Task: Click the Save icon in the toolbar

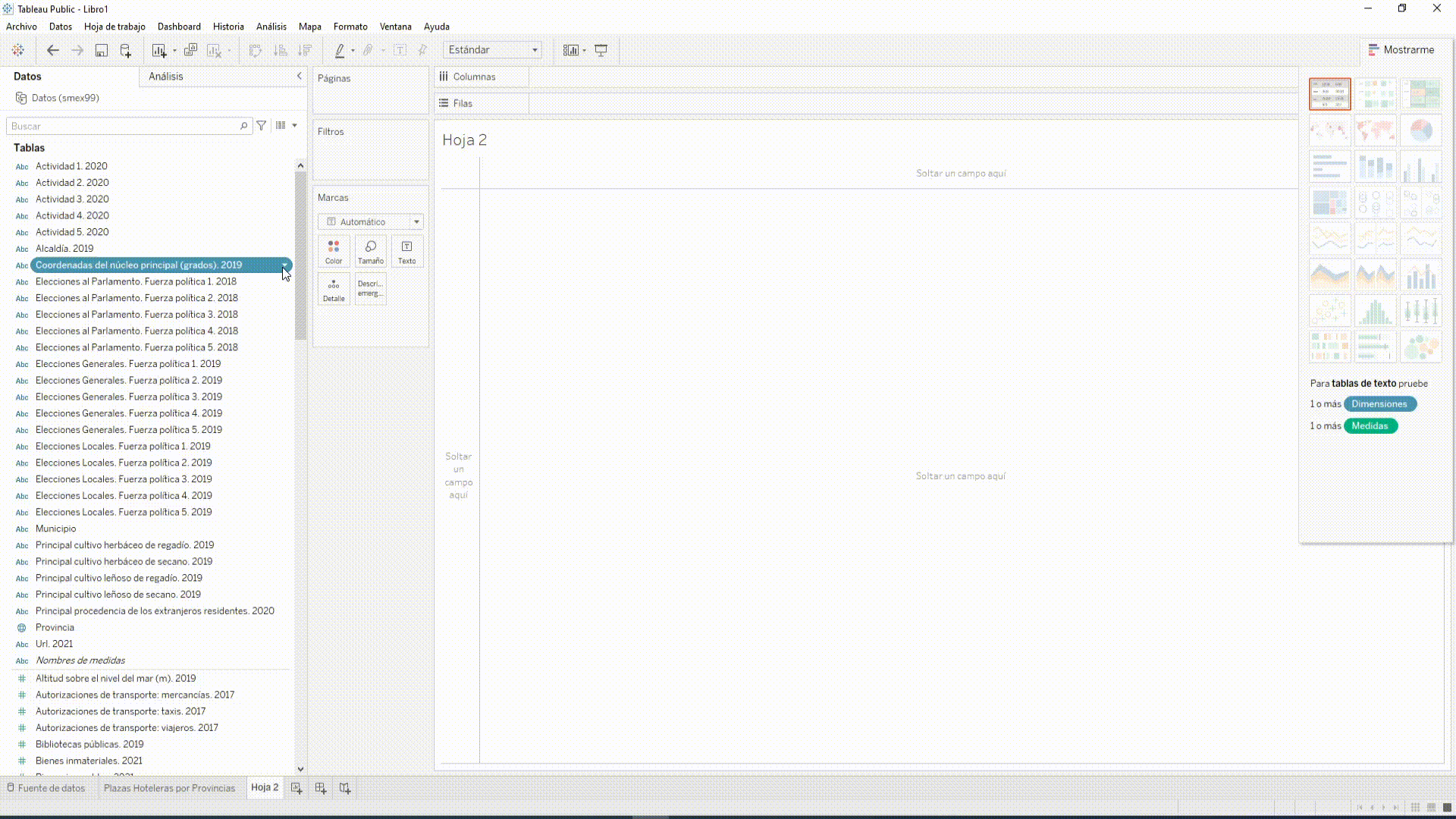Action: [102, 50]
